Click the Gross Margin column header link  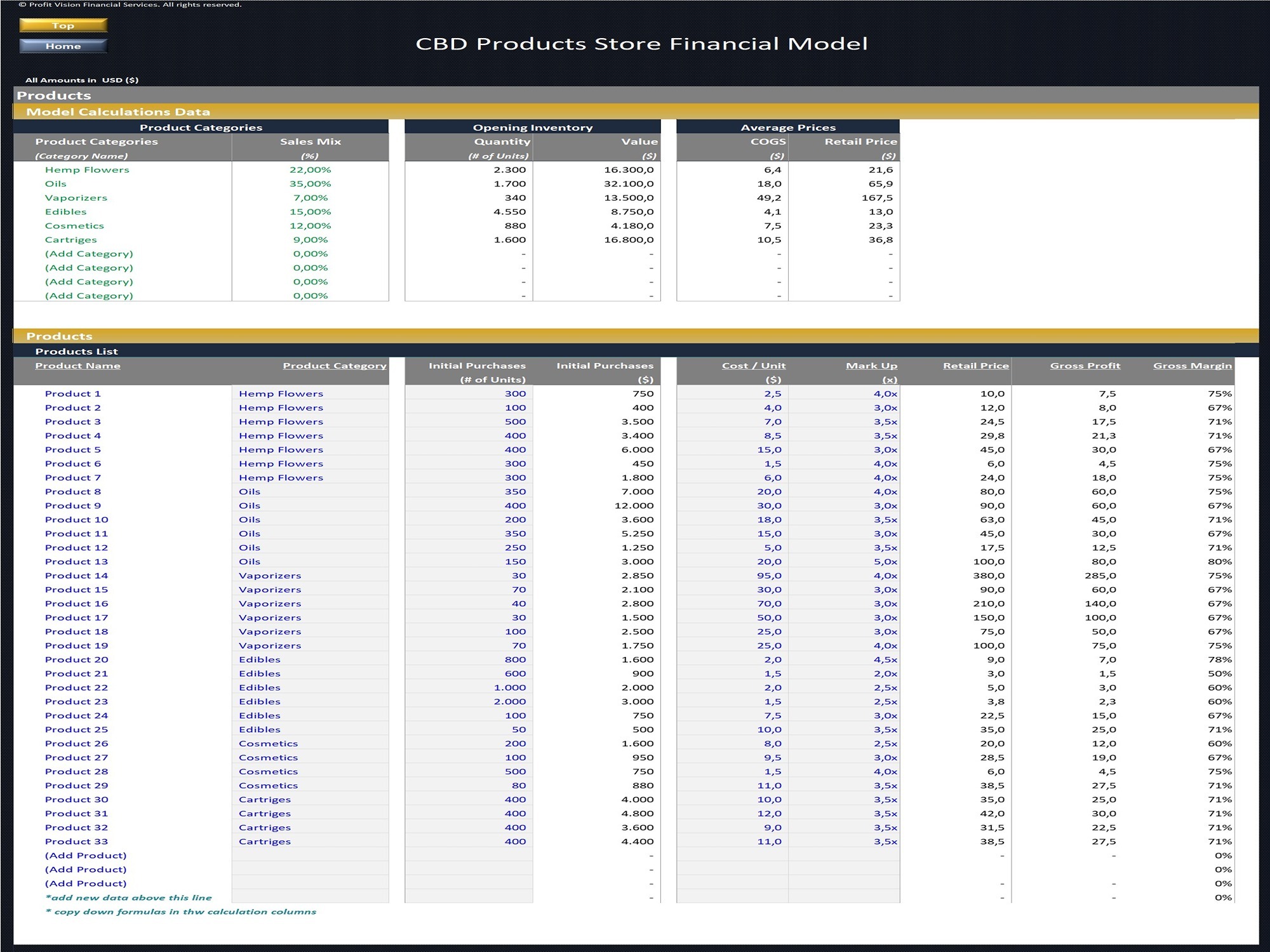(1193, 366)
